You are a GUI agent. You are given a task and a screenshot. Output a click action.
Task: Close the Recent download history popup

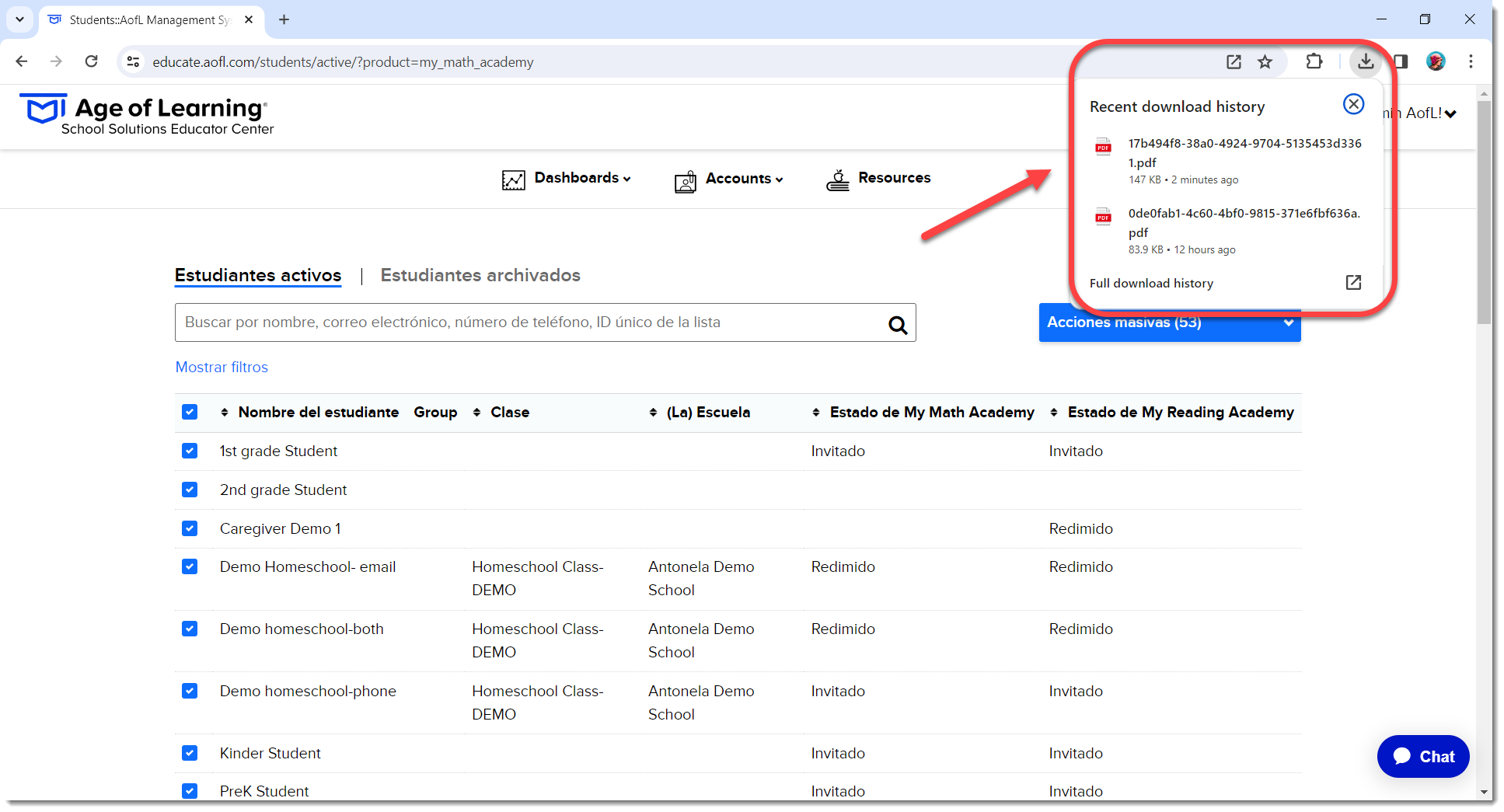[1353, 104]
